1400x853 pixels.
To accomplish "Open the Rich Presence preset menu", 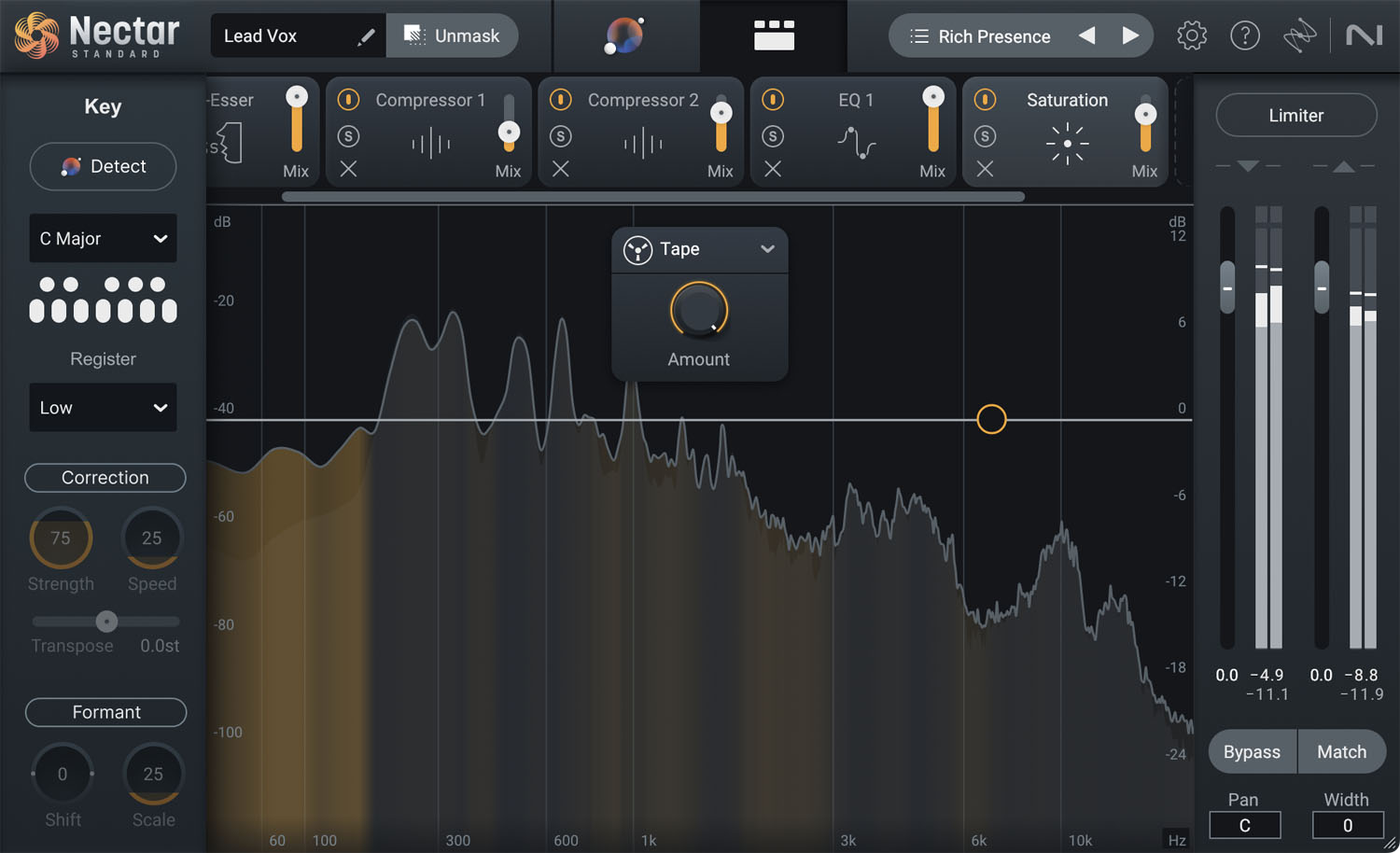I will pos(979,36).
